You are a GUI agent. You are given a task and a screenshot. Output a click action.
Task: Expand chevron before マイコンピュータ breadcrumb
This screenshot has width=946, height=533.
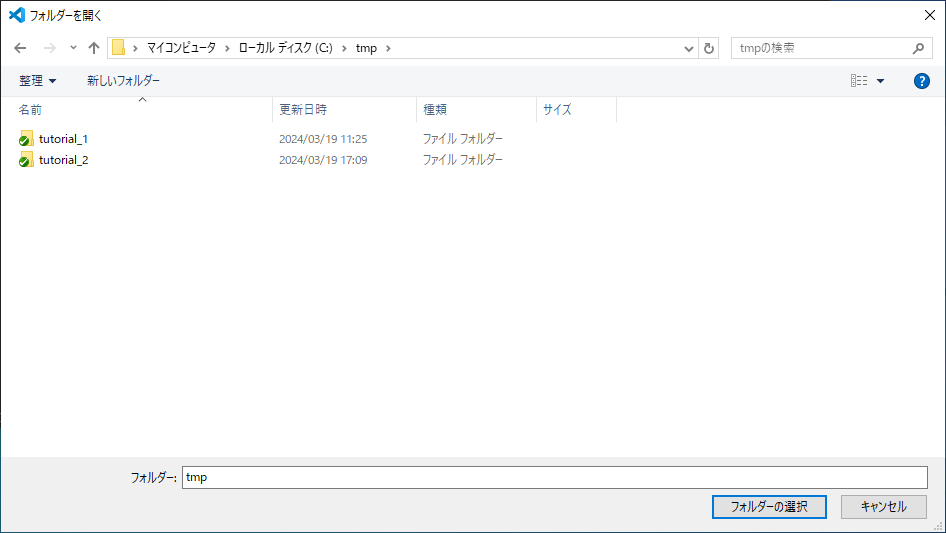pyautogui.click(x=135, y=48)
